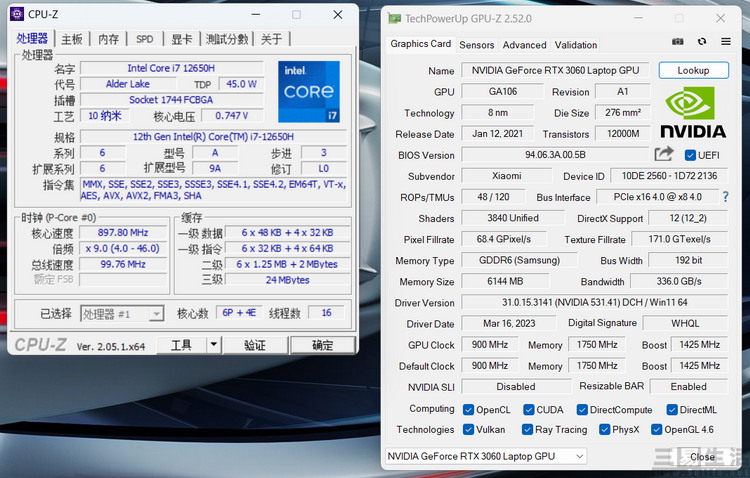The image size is (750, 478).
Task: Click the BIOS Version field
Action: click(555, 155)
